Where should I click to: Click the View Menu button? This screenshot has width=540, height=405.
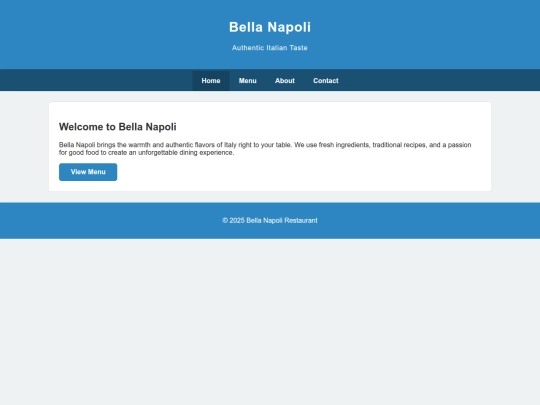pyautogui.click(x=88, y=172)
